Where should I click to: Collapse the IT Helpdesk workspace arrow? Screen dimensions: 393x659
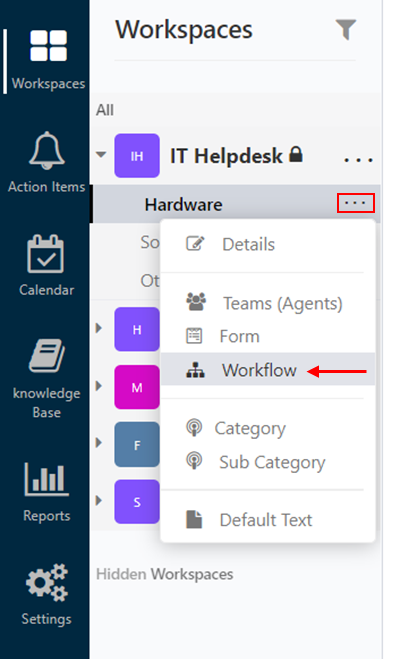(x=101, y=155)
